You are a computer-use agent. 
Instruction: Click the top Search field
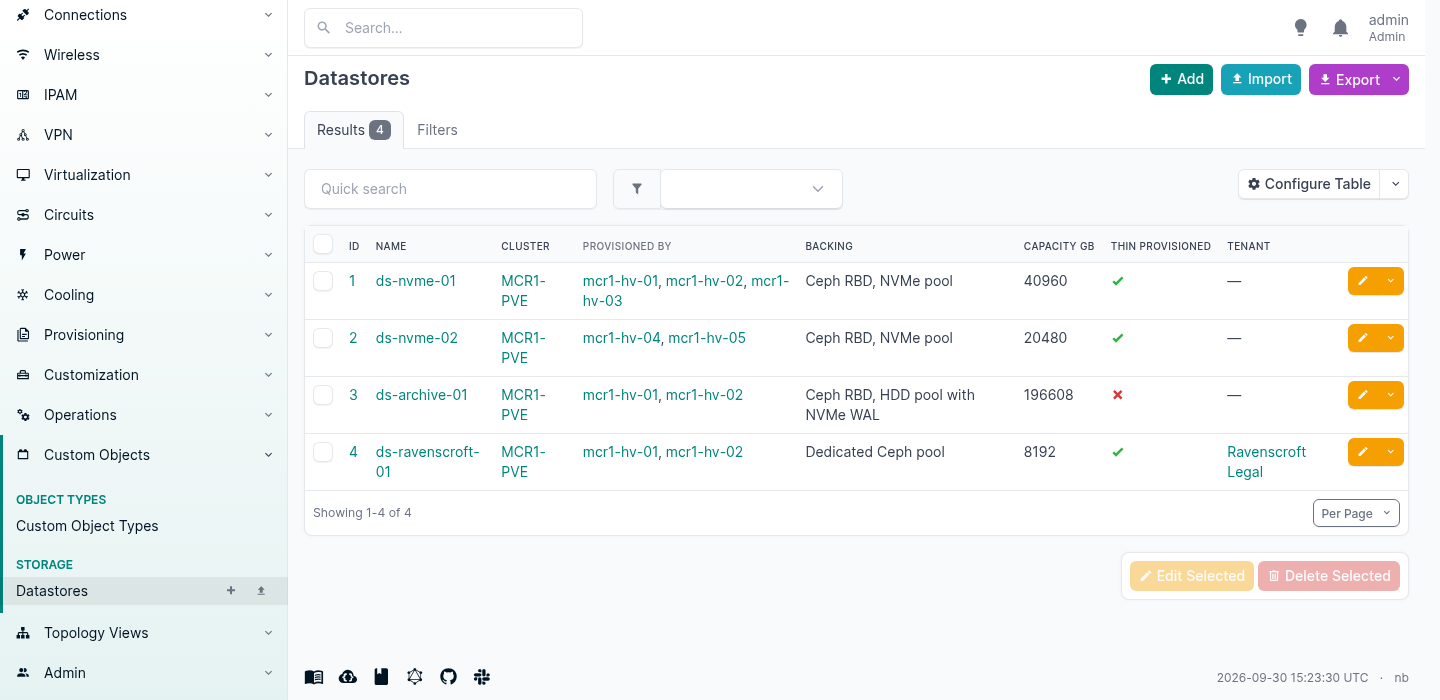[x=443, y=28]
